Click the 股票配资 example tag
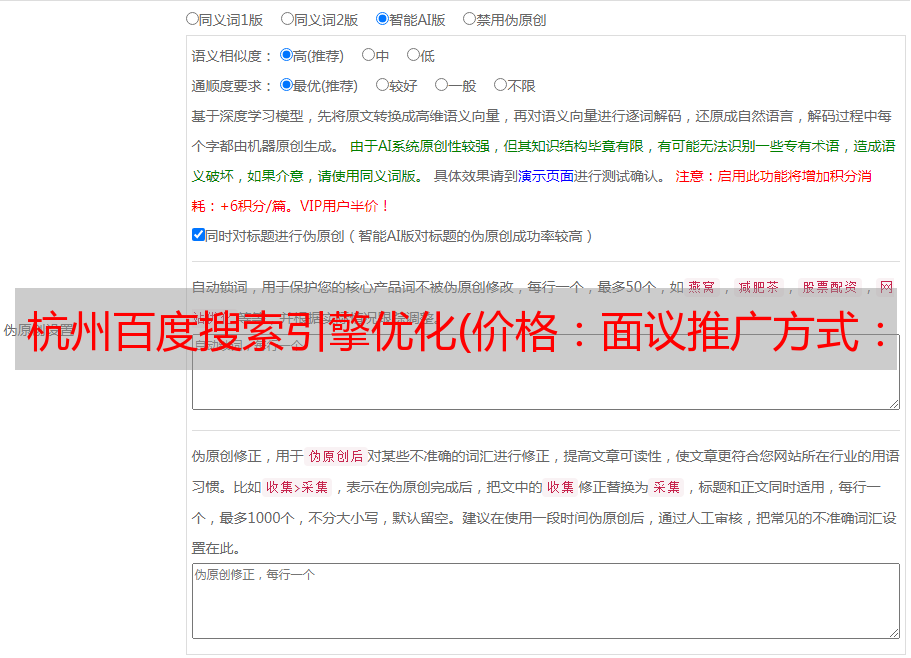Screen dimensions: 911x658 (x=830, y=287)
